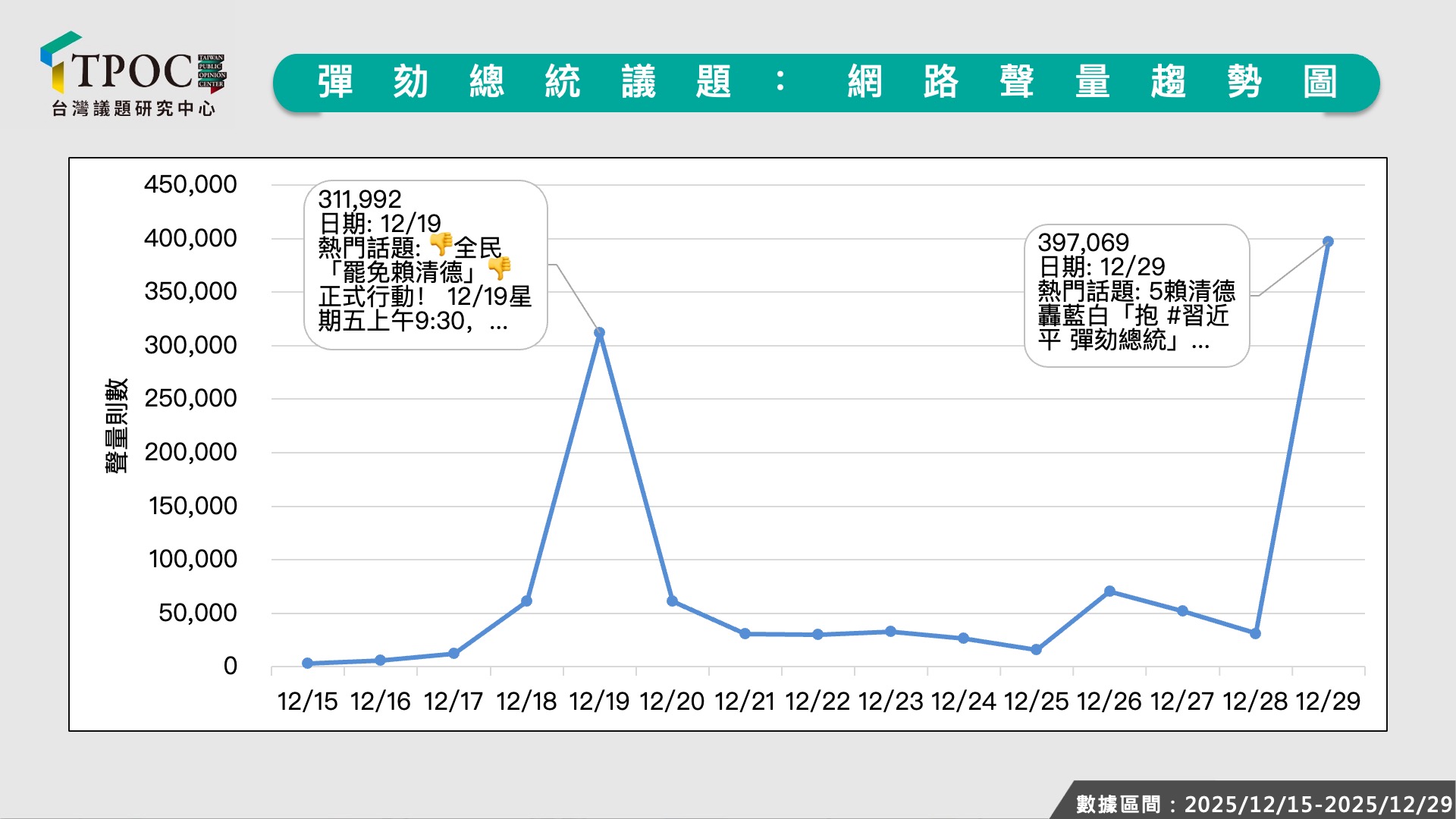
Task: Click the chart title banner 彈劾總統議題
Action: (x=825, y=82)
